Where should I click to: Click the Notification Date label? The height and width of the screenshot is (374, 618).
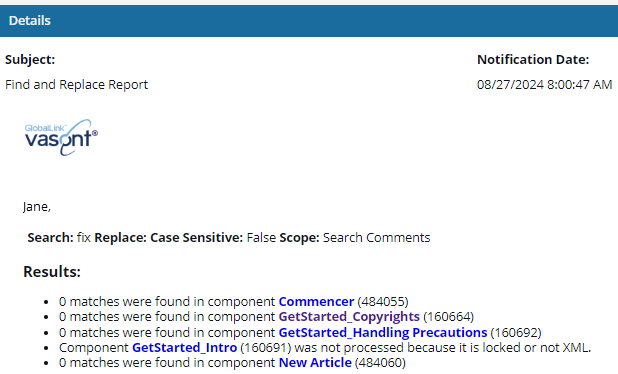tap(533, 60)
